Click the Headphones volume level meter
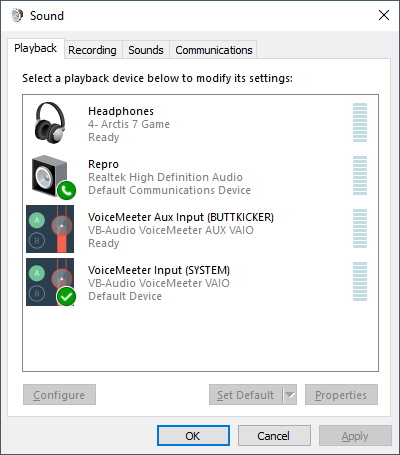The width and height of the screenshot is (400, 455). (x=360, y=122)
